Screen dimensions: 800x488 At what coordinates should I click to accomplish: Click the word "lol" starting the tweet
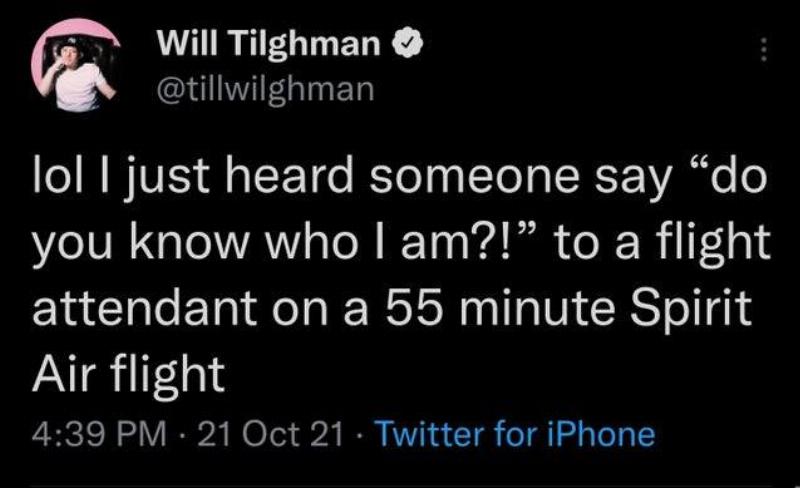56,185
